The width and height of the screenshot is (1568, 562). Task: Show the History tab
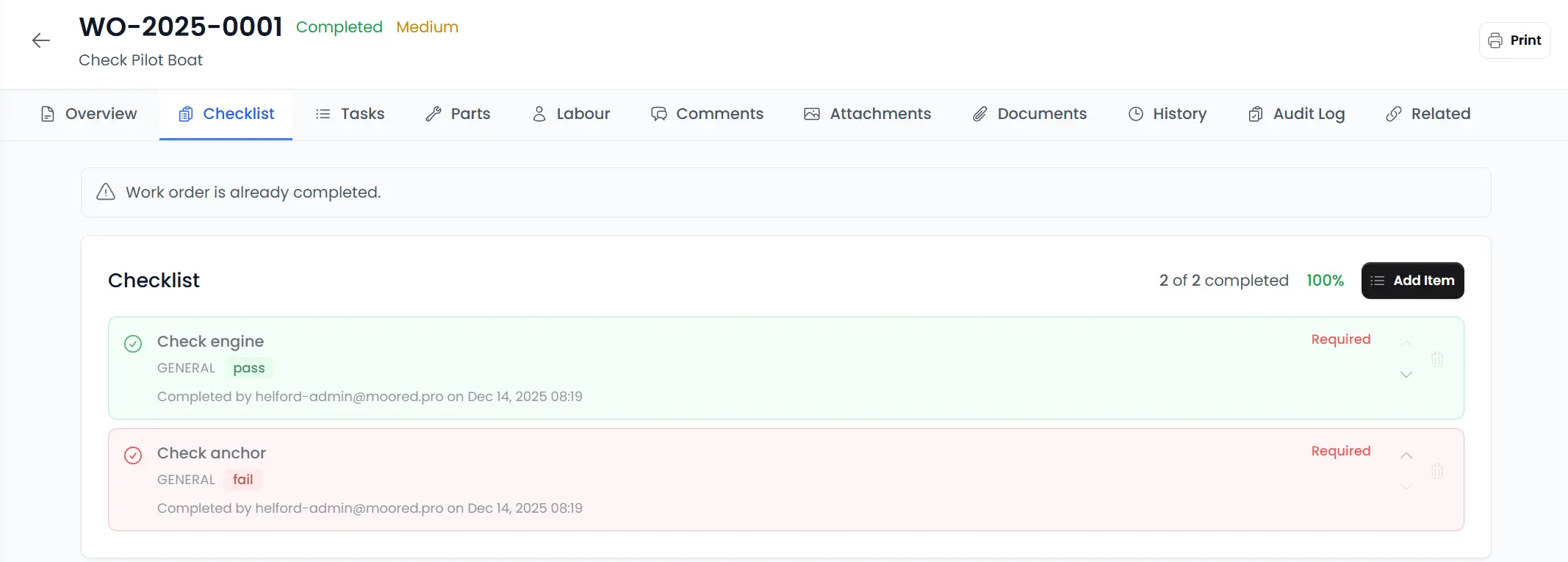coord(1168,114)
